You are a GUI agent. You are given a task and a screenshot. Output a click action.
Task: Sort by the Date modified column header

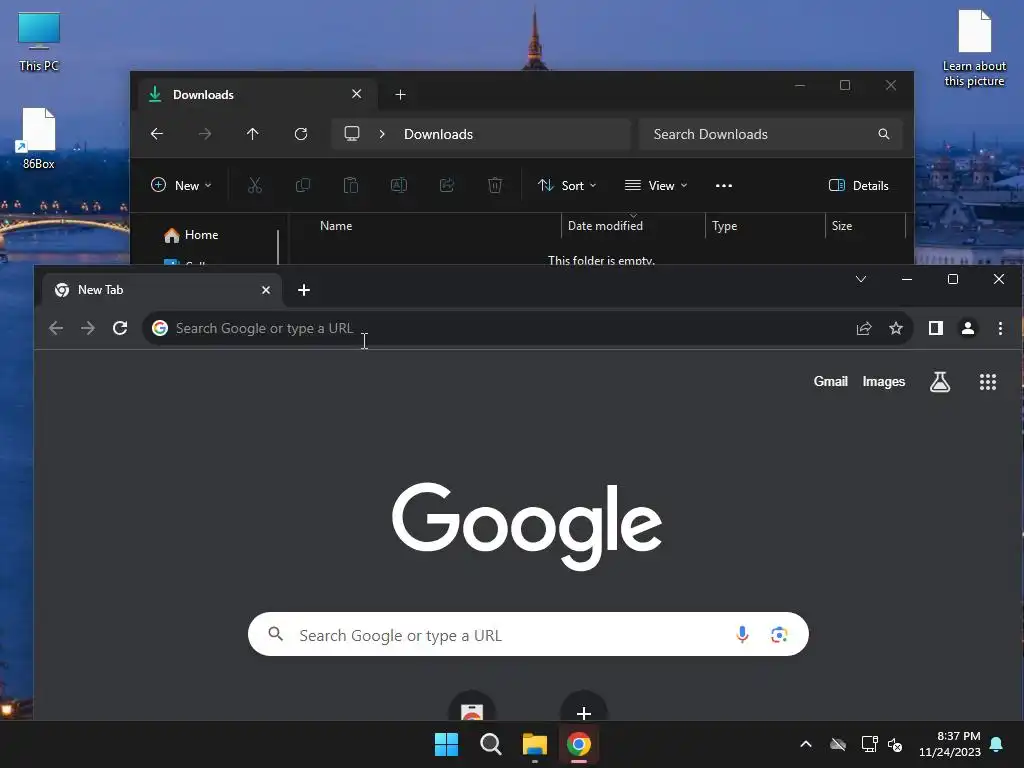[605, 226]
